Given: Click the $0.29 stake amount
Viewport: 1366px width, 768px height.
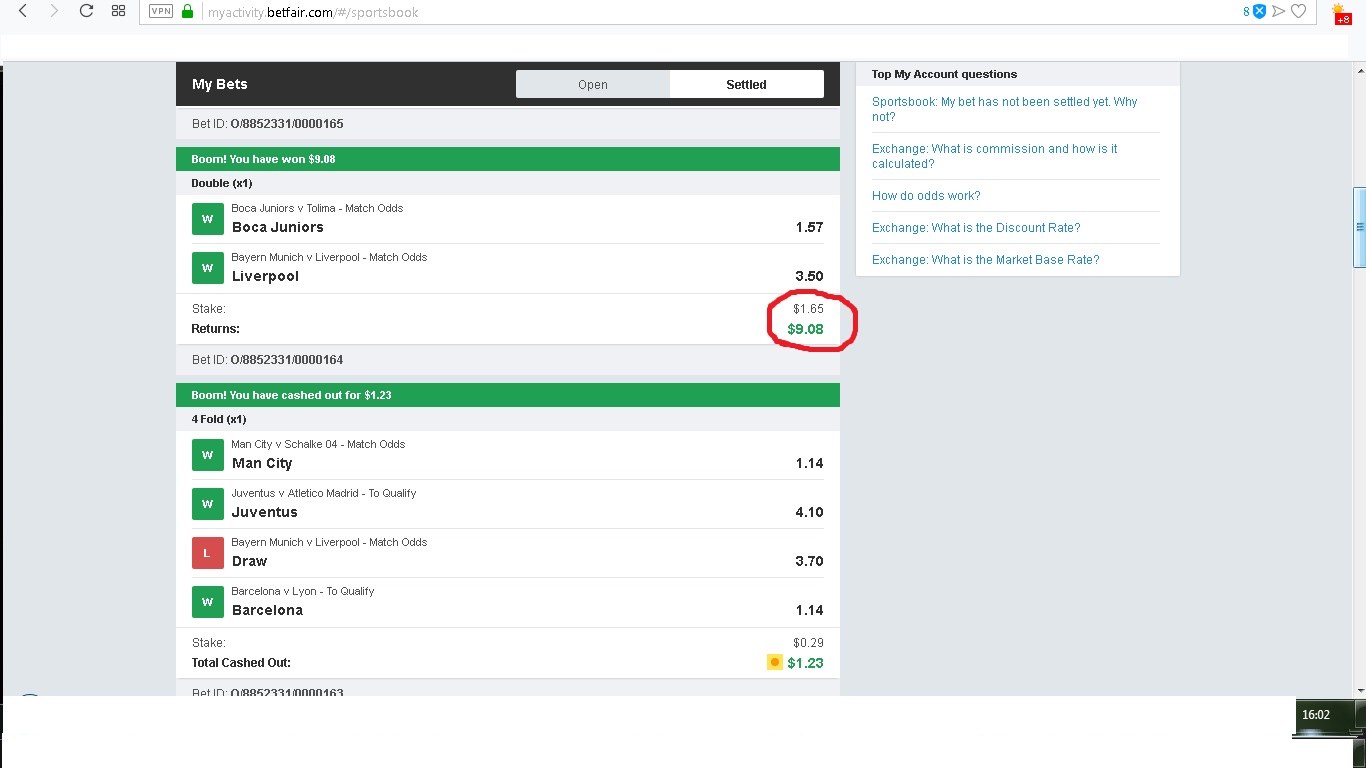Looking at the screenshot, I should pos(808,643).
